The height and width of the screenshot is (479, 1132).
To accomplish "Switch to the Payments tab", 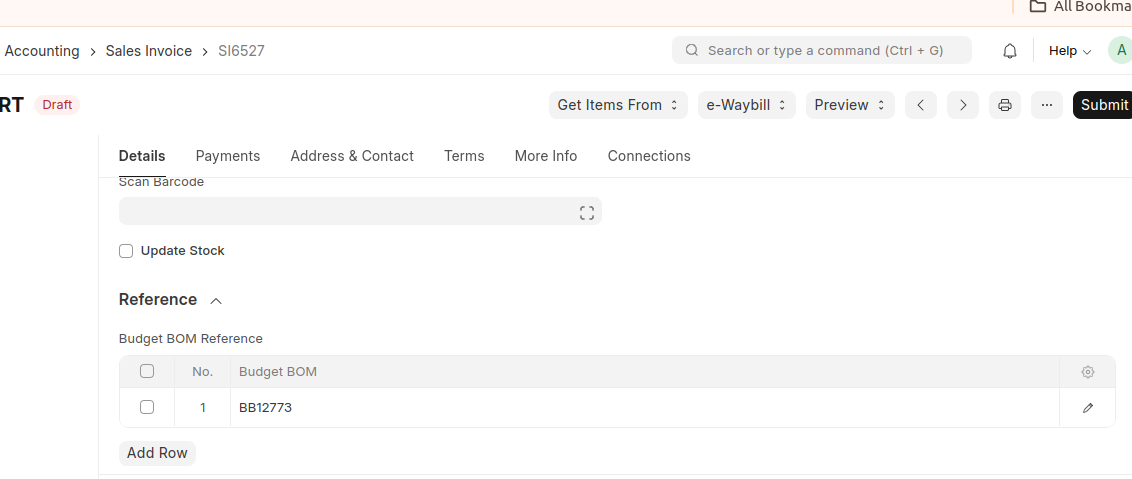I will pos(228,156).
